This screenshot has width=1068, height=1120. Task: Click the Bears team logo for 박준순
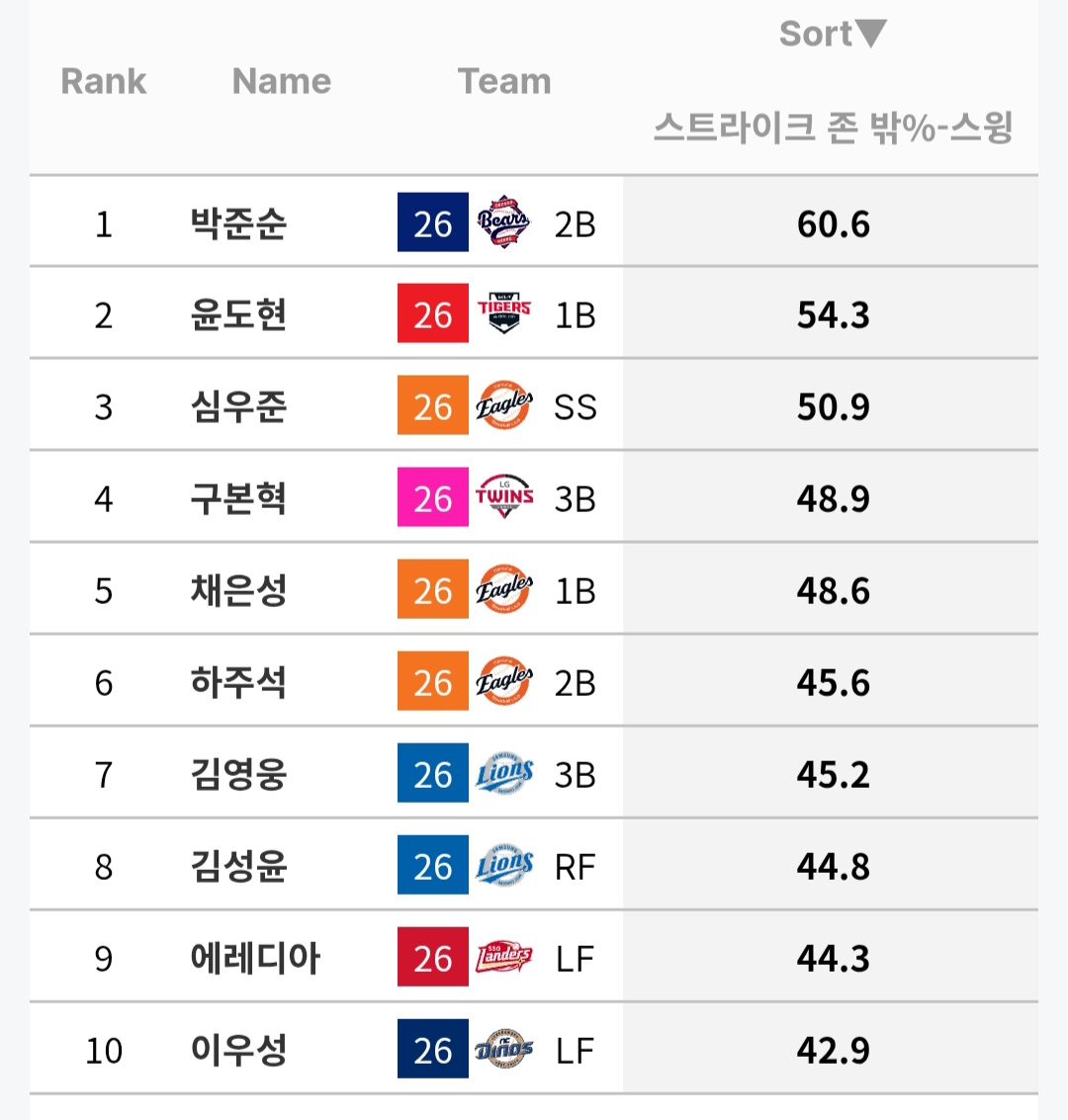[503, 223]
